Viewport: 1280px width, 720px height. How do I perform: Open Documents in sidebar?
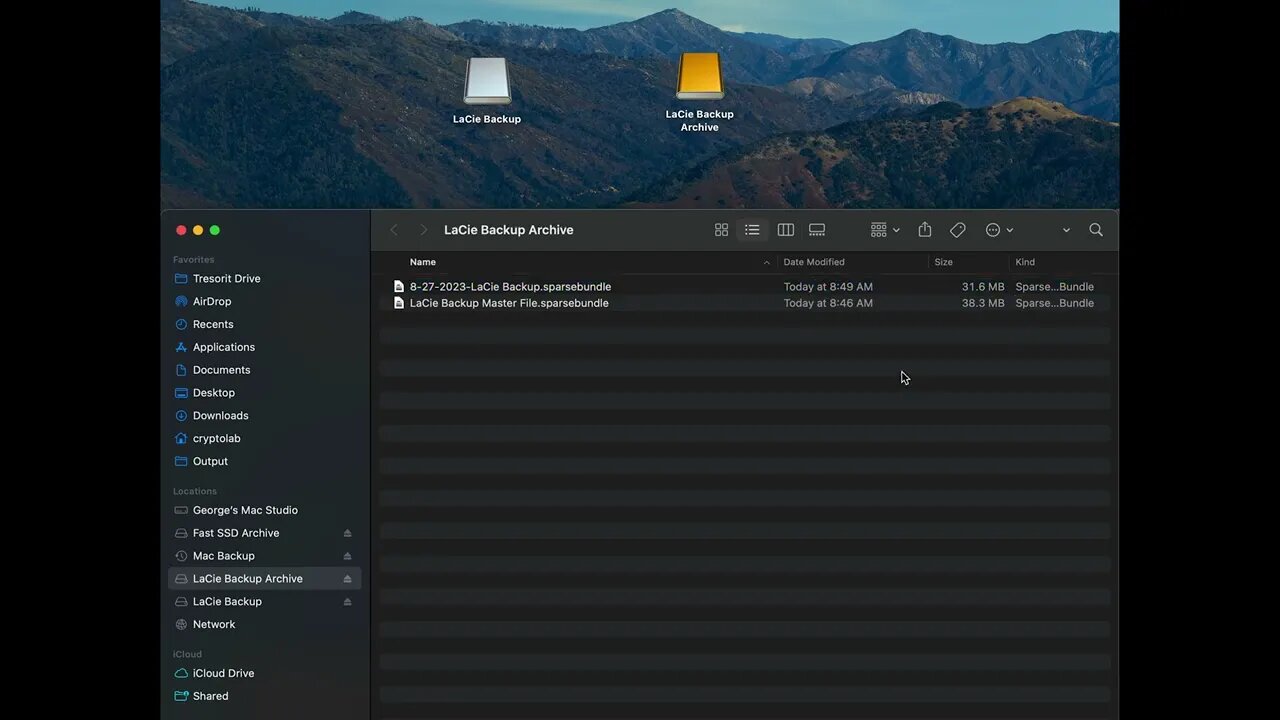pos(221,370)
